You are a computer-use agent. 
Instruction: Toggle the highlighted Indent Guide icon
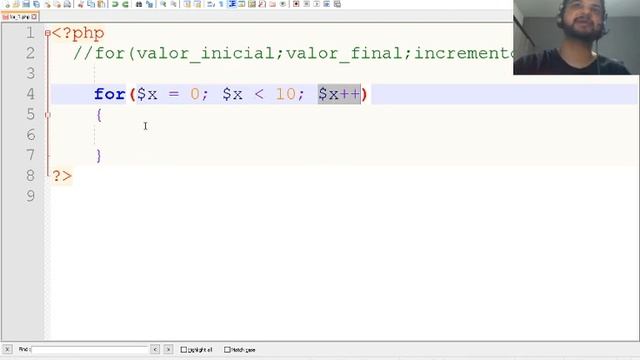pos(232,4)
